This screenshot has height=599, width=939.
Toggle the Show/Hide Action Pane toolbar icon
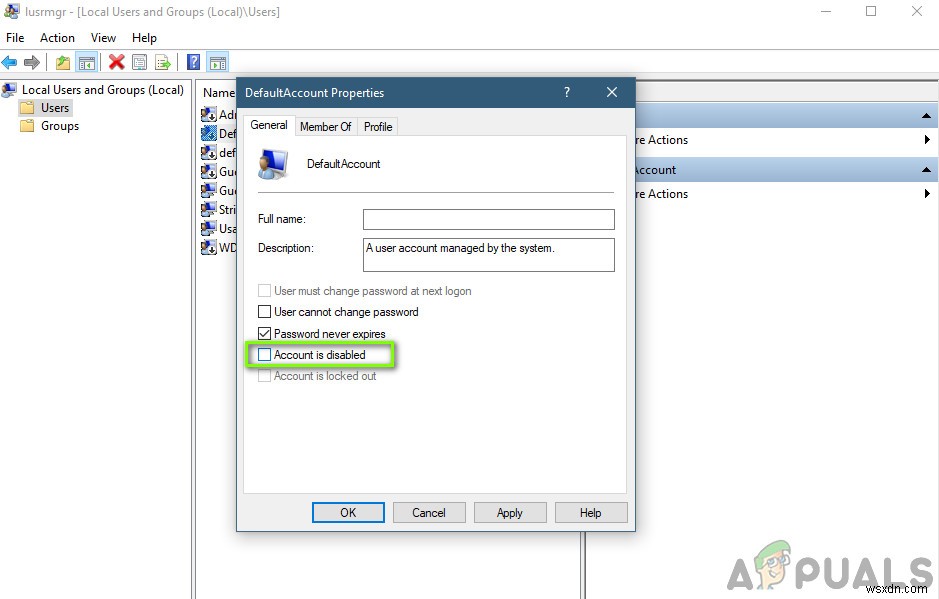point(218,62)
